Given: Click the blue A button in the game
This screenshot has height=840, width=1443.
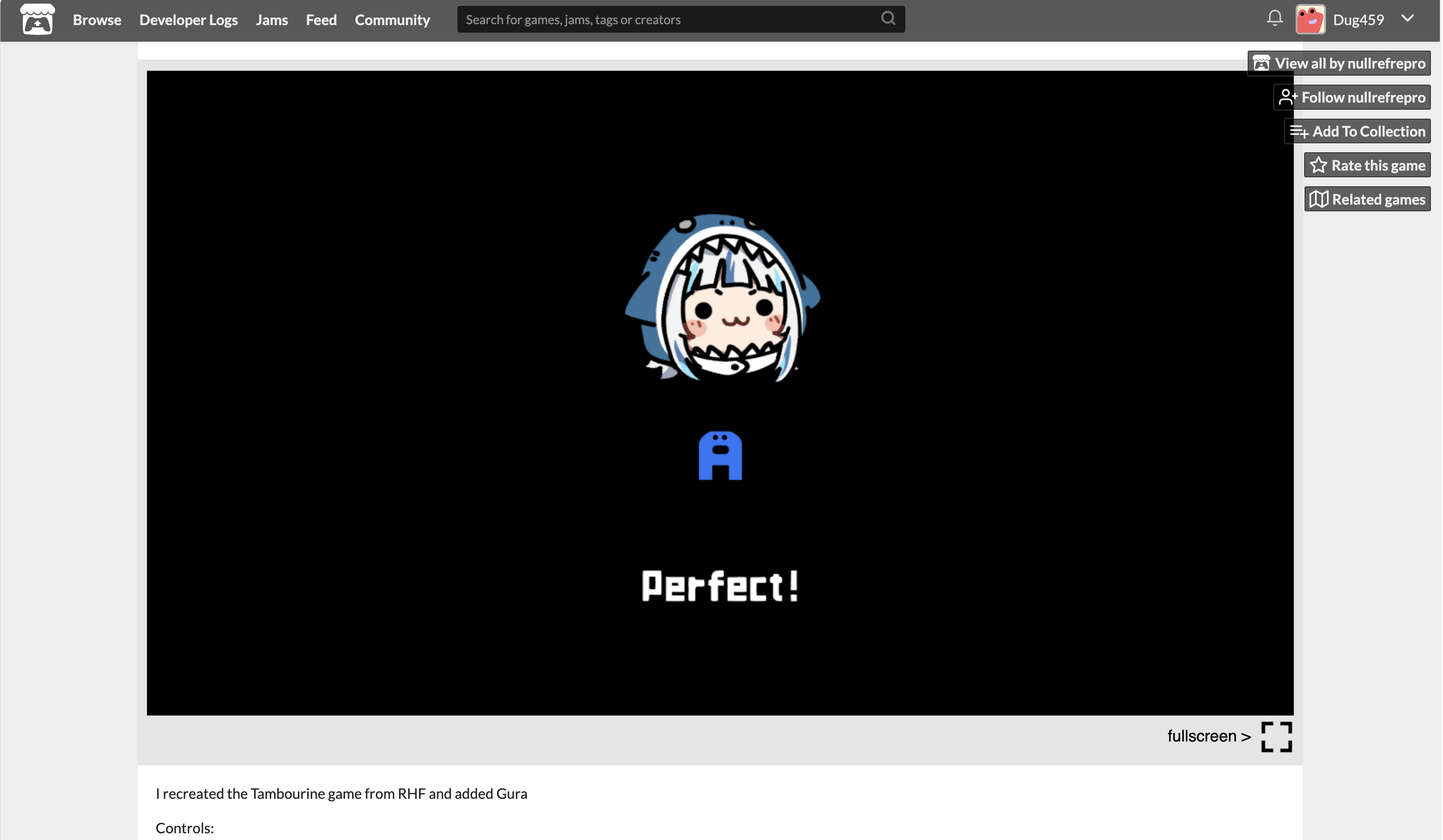Looking at the screenshot, I should click(720, 455).
